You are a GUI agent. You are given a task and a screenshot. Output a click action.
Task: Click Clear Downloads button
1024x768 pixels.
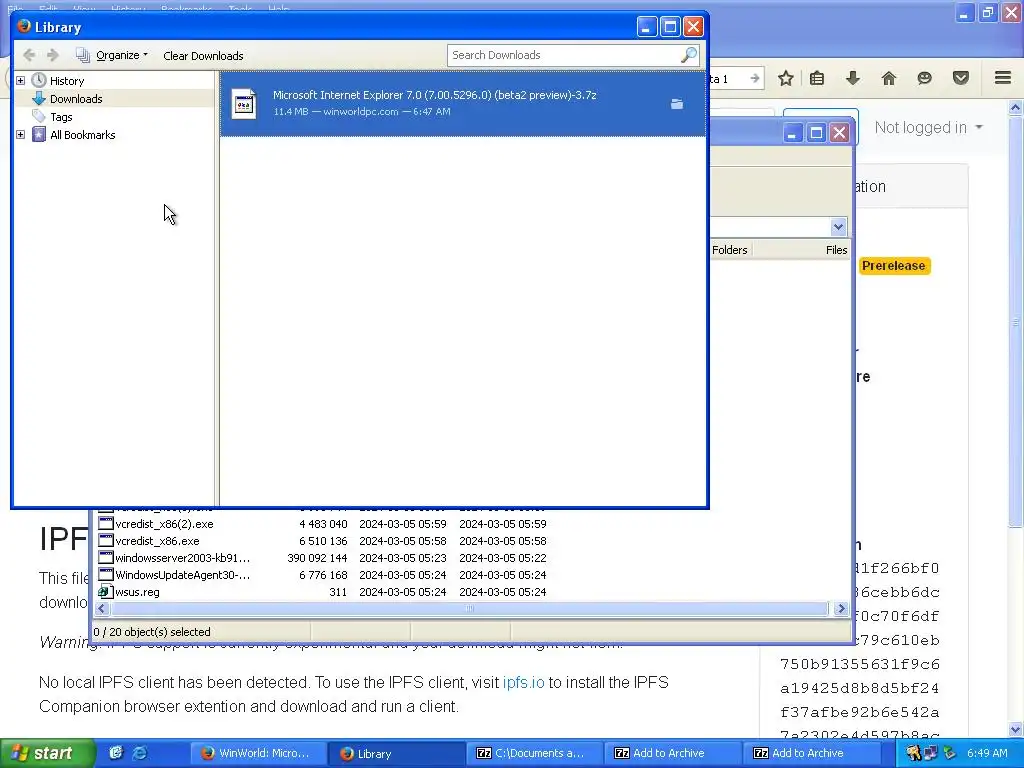pos(203,56)
